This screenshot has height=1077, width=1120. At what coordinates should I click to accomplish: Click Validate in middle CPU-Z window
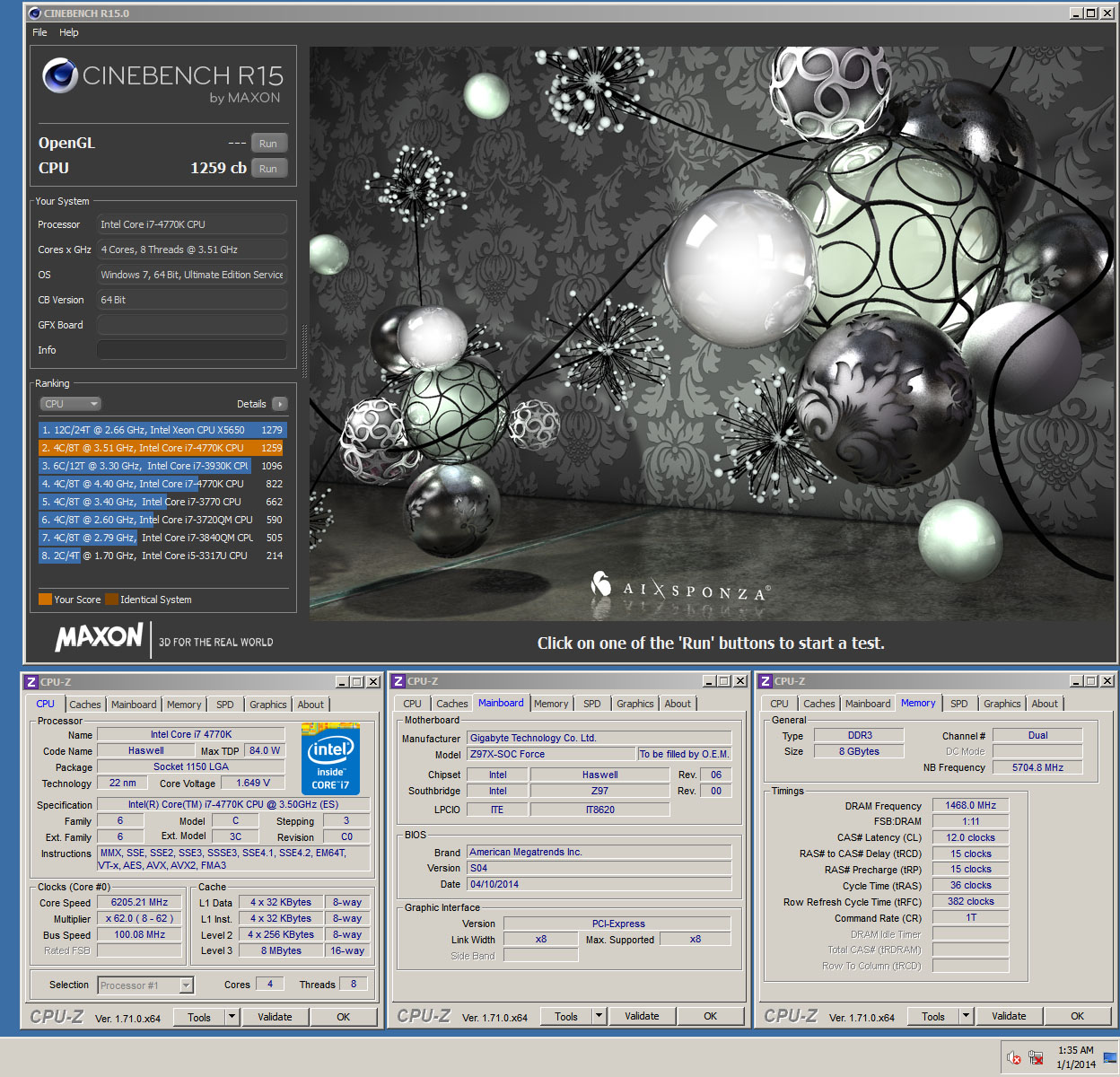tap(642, 1017)
